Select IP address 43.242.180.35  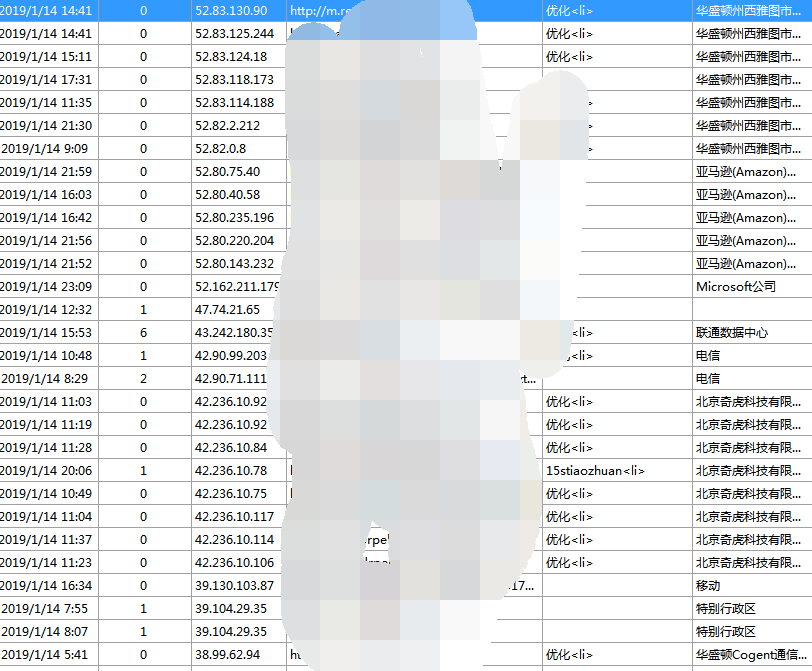point(234,333)
